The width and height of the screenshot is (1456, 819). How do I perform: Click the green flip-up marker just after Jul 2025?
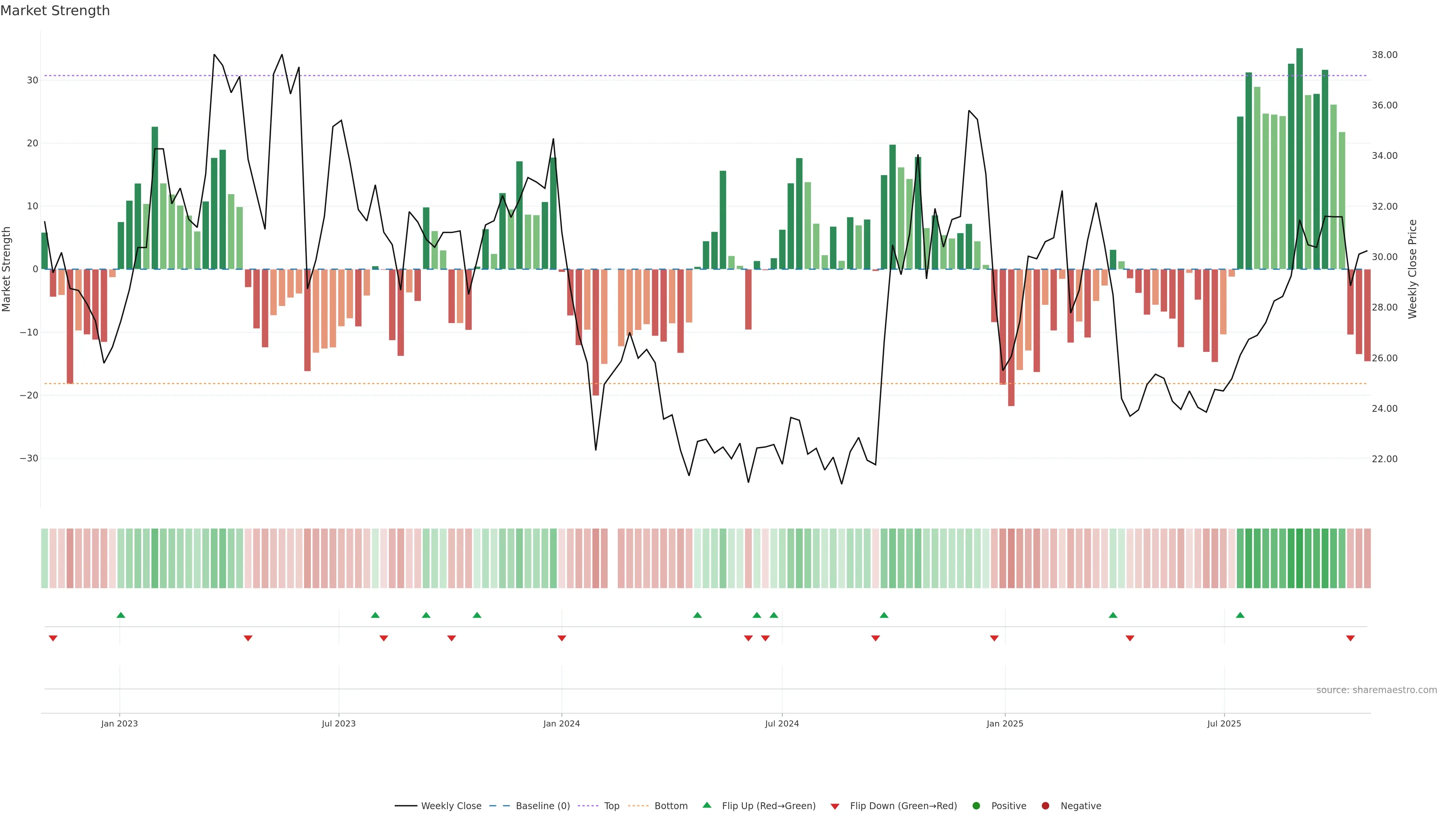(x=1240, y=615)
